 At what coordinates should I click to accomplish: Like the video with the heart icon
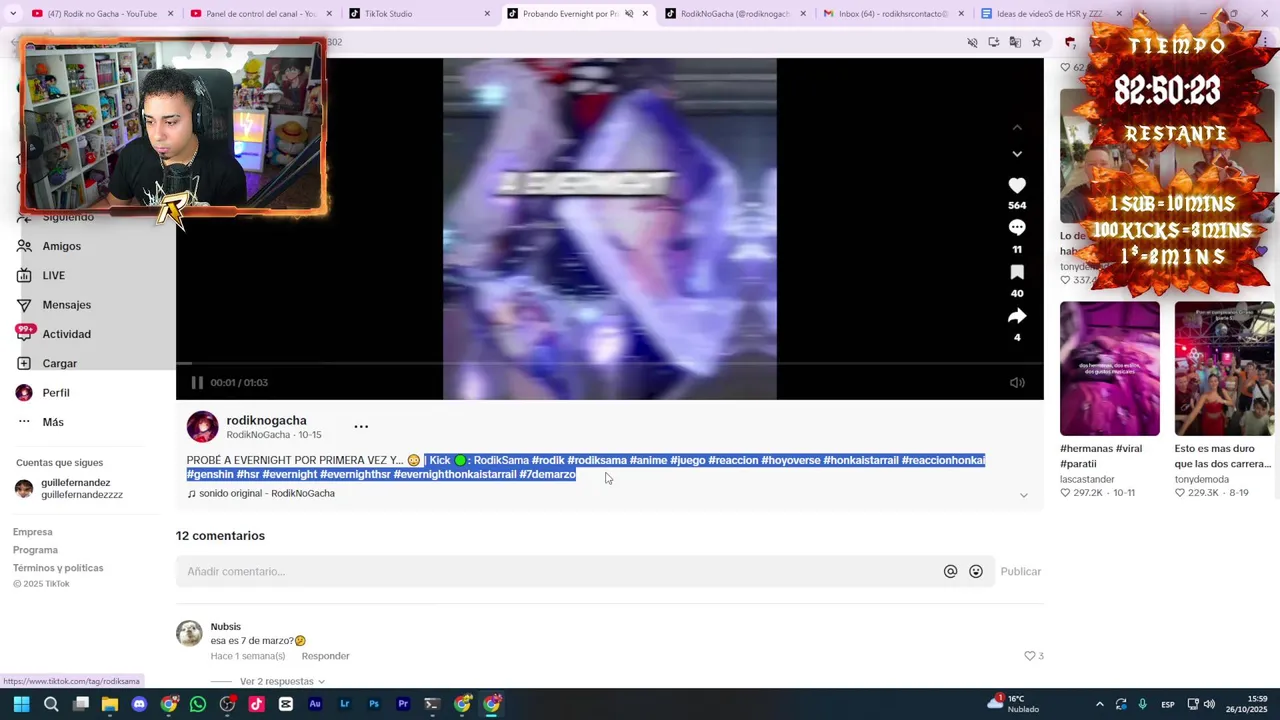pos(1017,186)
